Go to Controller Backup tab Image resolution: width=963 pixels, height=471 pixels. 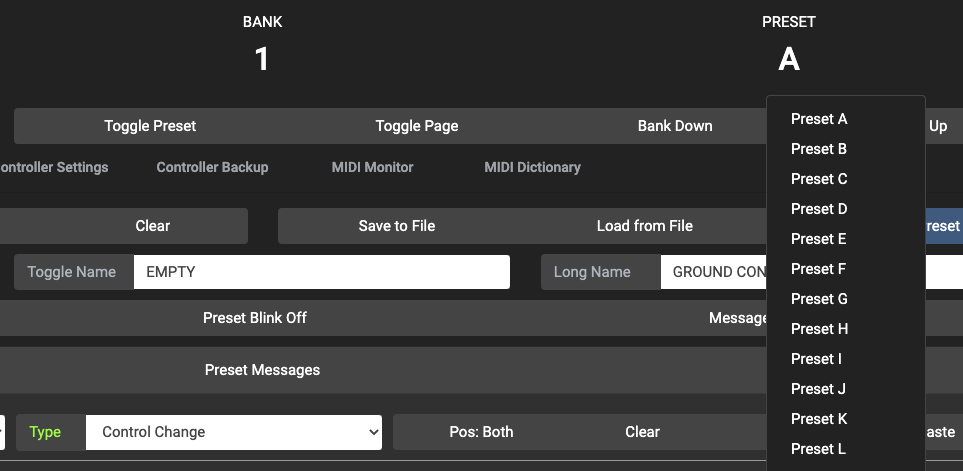[212, 167]
